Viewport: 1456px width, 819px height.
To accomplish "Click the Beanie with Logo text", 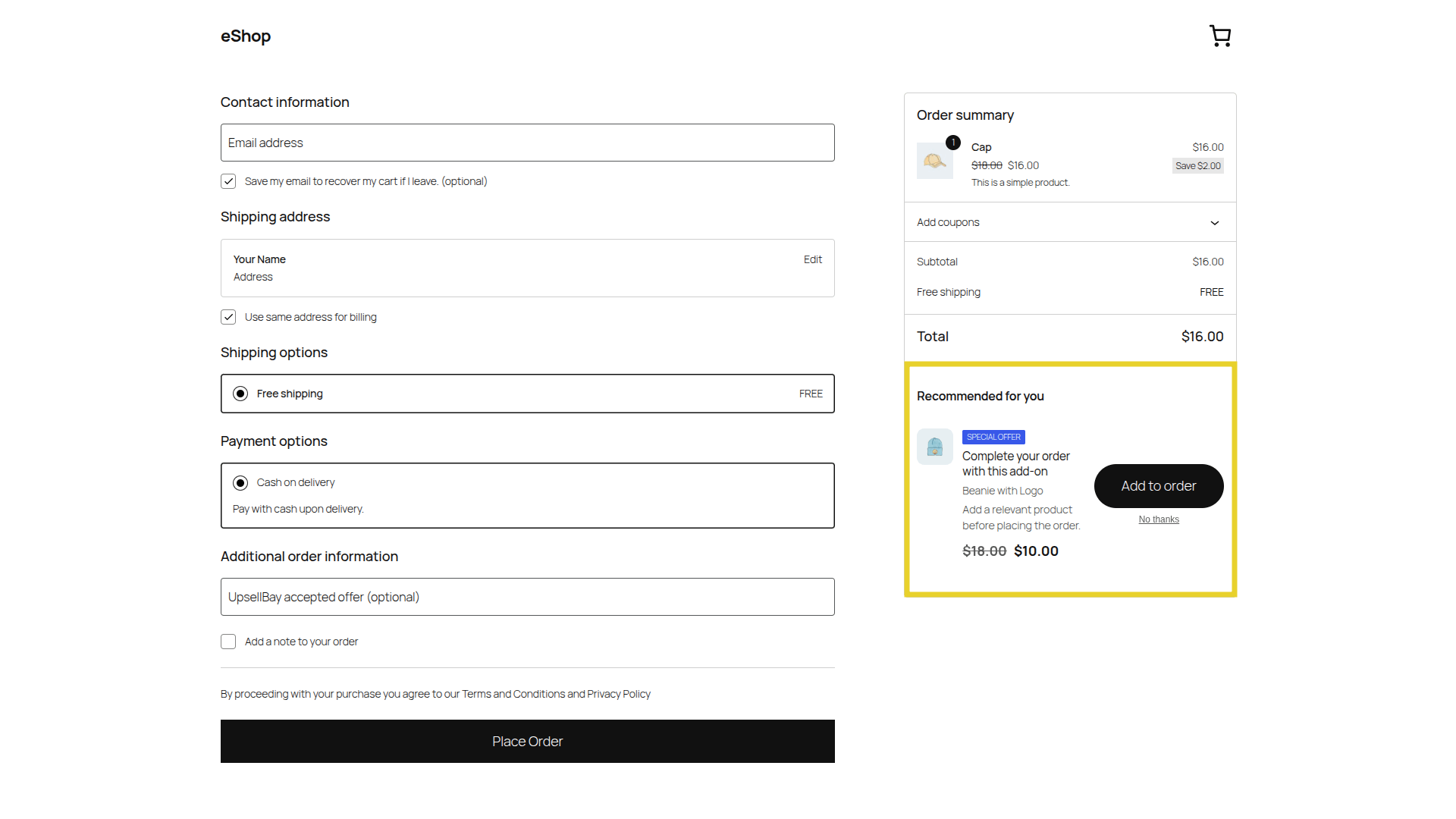I will (1003, 491).
